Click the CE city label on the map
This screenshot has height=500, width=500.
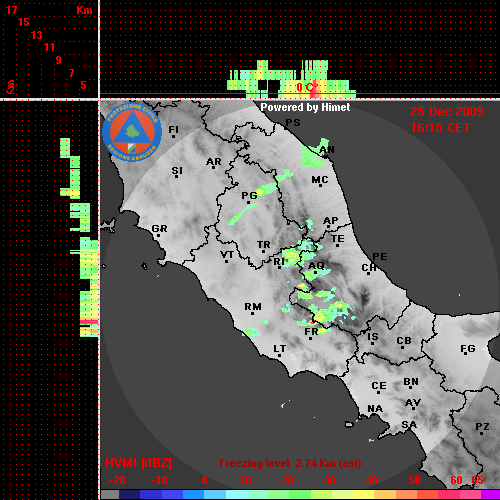pyautogui.click(x=379, y=386)
